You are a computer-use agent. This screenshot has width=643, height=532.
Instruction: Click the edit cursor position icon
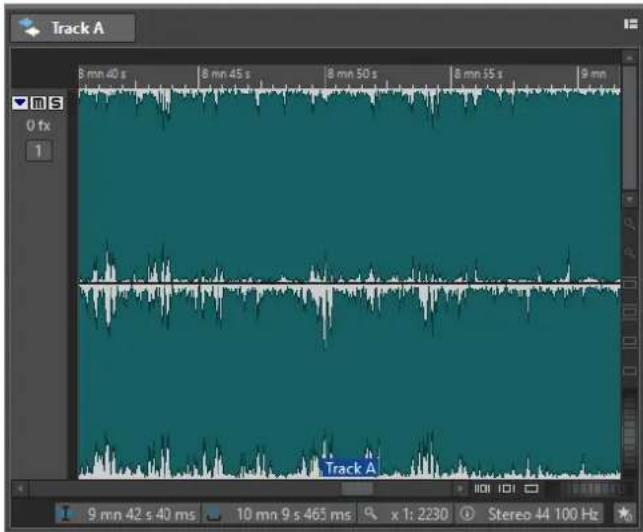[x=66, y=514]
